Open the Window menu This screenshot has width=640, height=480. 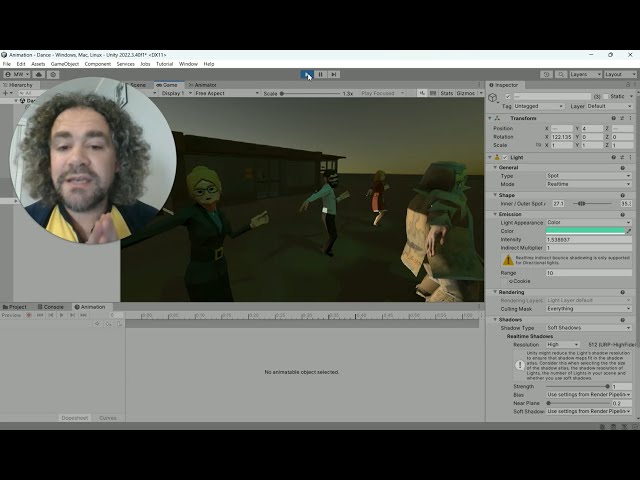click(x=188, y=64)
